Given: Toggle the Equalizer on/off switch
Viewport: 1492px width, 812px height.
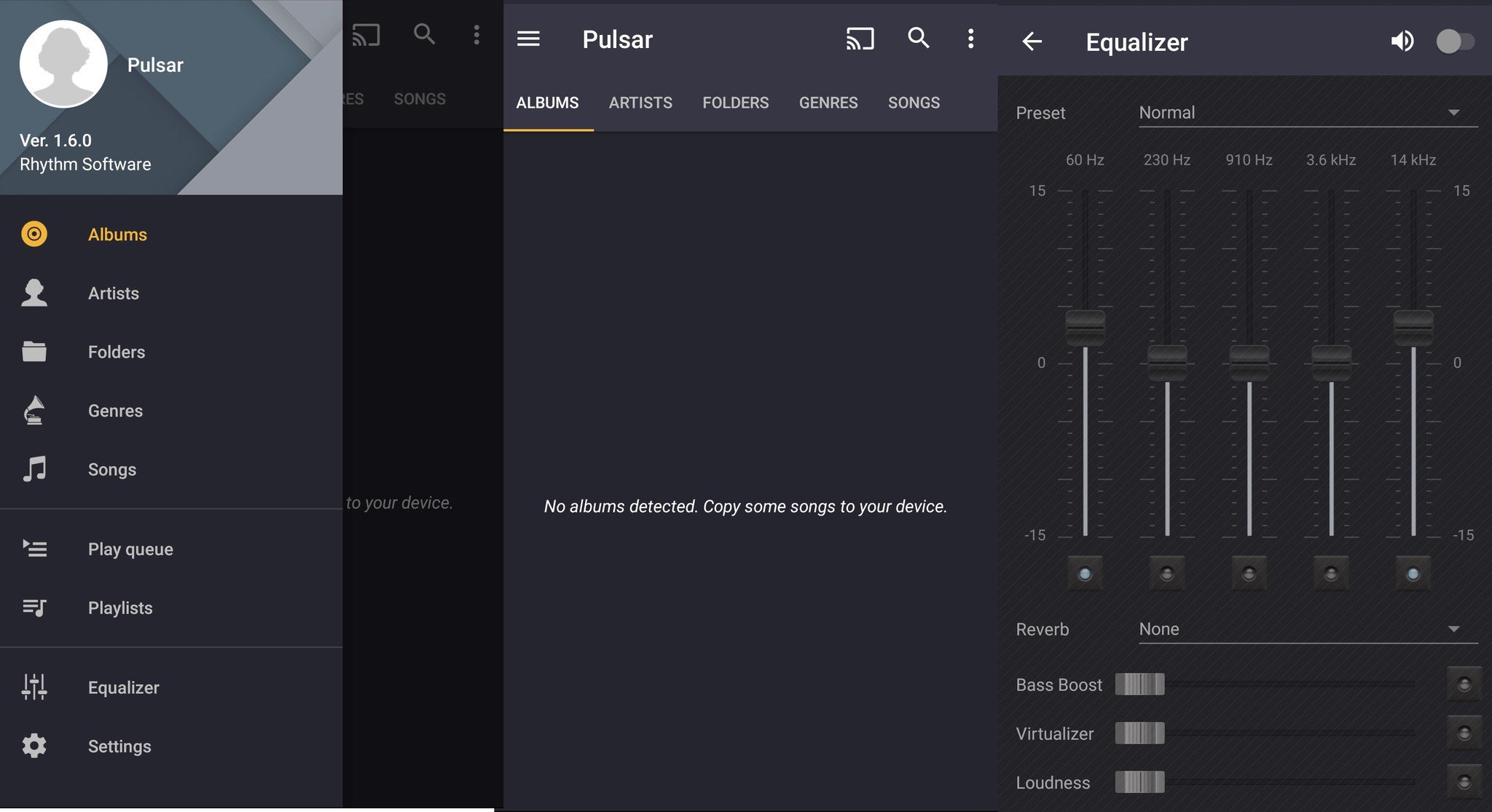Looking at the screenshot, I should pyautogui.click(x=1455, y=42).
